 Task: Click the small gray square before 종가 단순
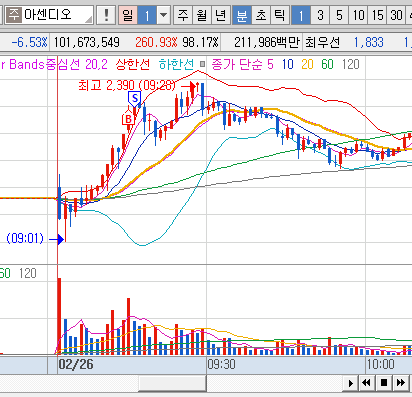[x=202, y=64]
